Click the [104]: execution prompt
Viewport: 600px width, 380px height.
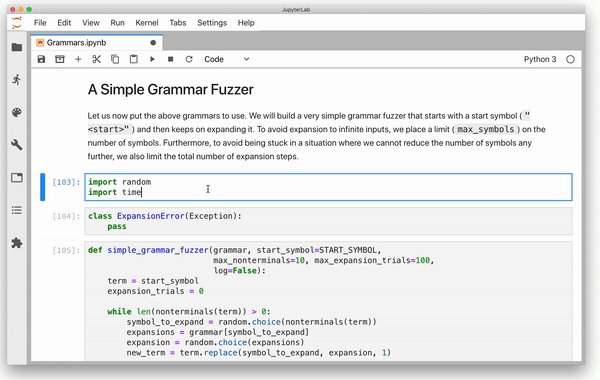[67, 216]
